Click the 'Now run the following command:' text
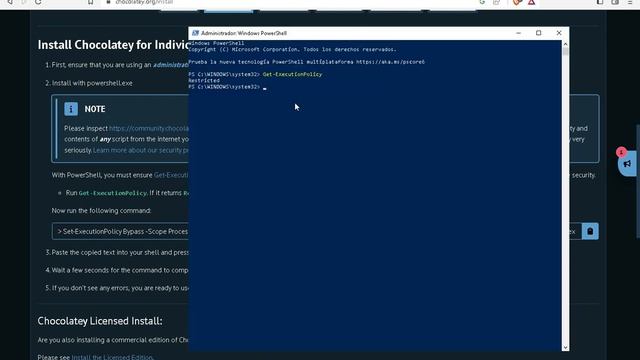 coord(101,211)
